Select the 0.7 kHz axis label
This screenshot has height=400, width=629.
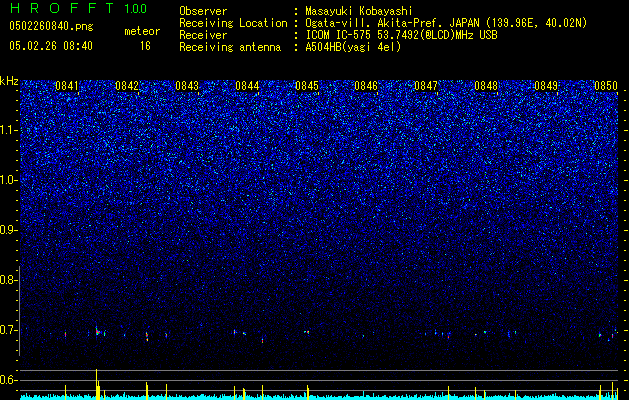(x=8, y=330)
